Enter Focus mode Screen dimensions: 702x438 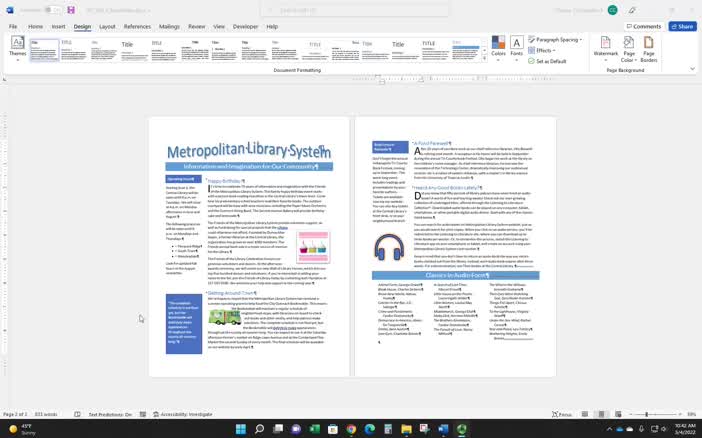(562, 414)
